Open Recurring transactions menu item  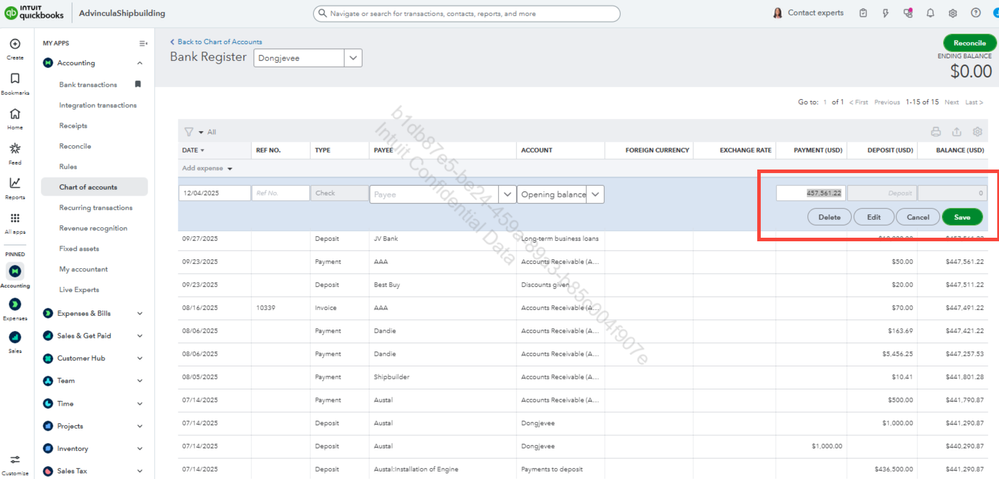96,208
